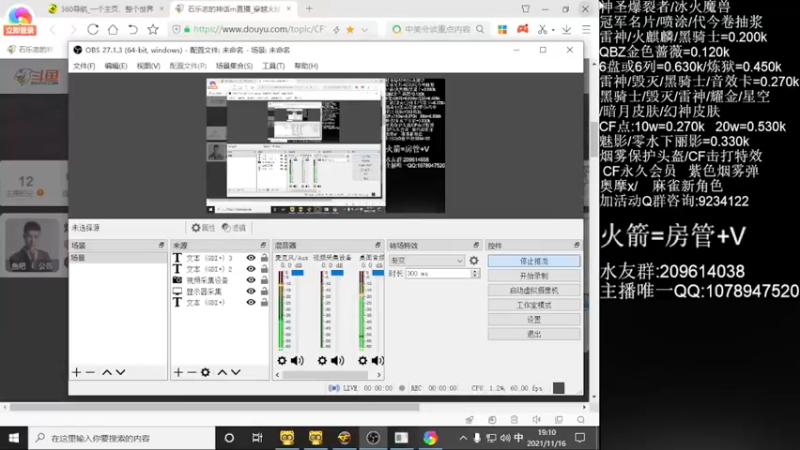
Task: Go to browser home page
Action: [113, 30]
